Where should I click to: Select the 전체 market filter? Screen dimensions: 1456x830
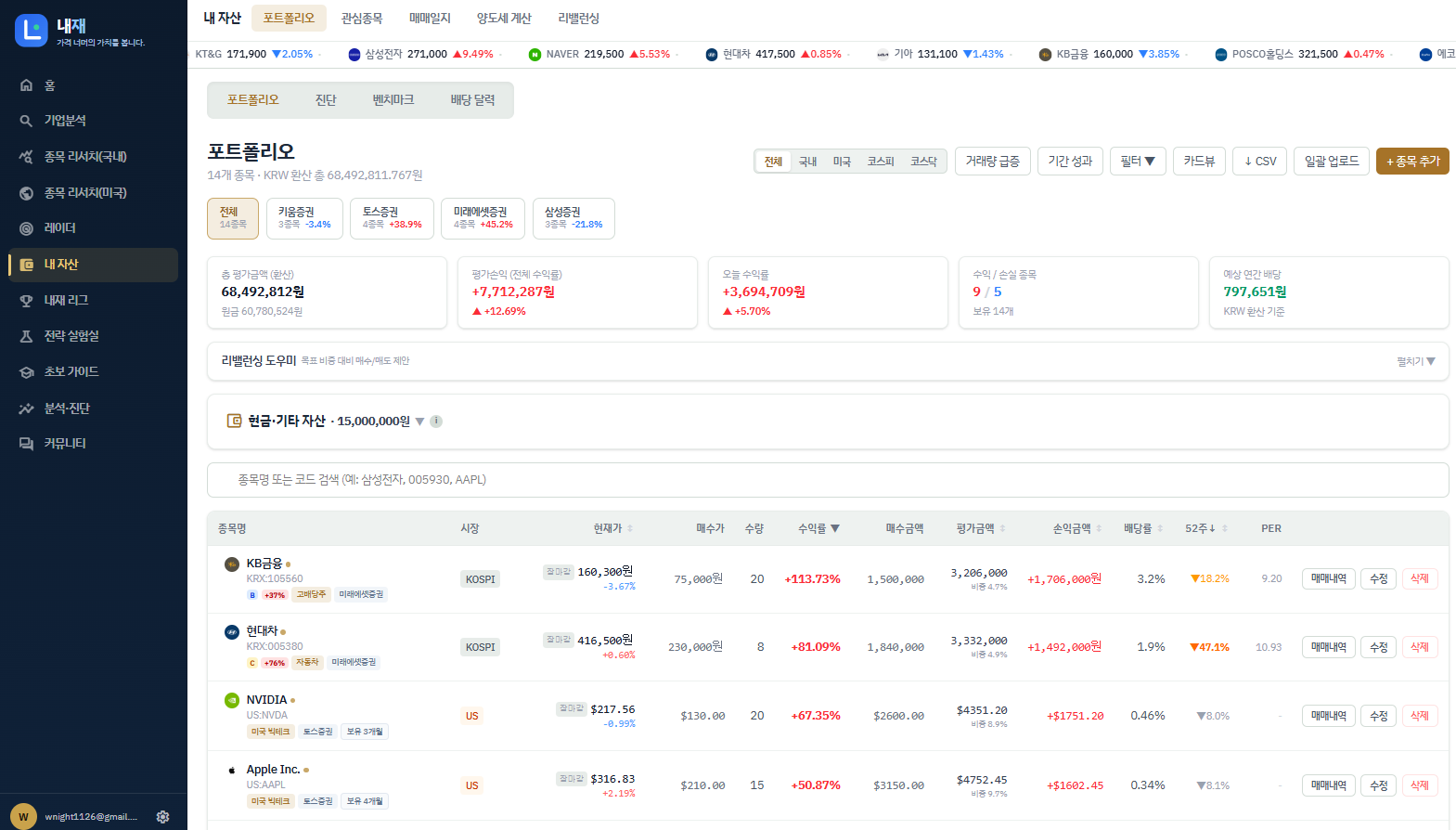[773, 162]
